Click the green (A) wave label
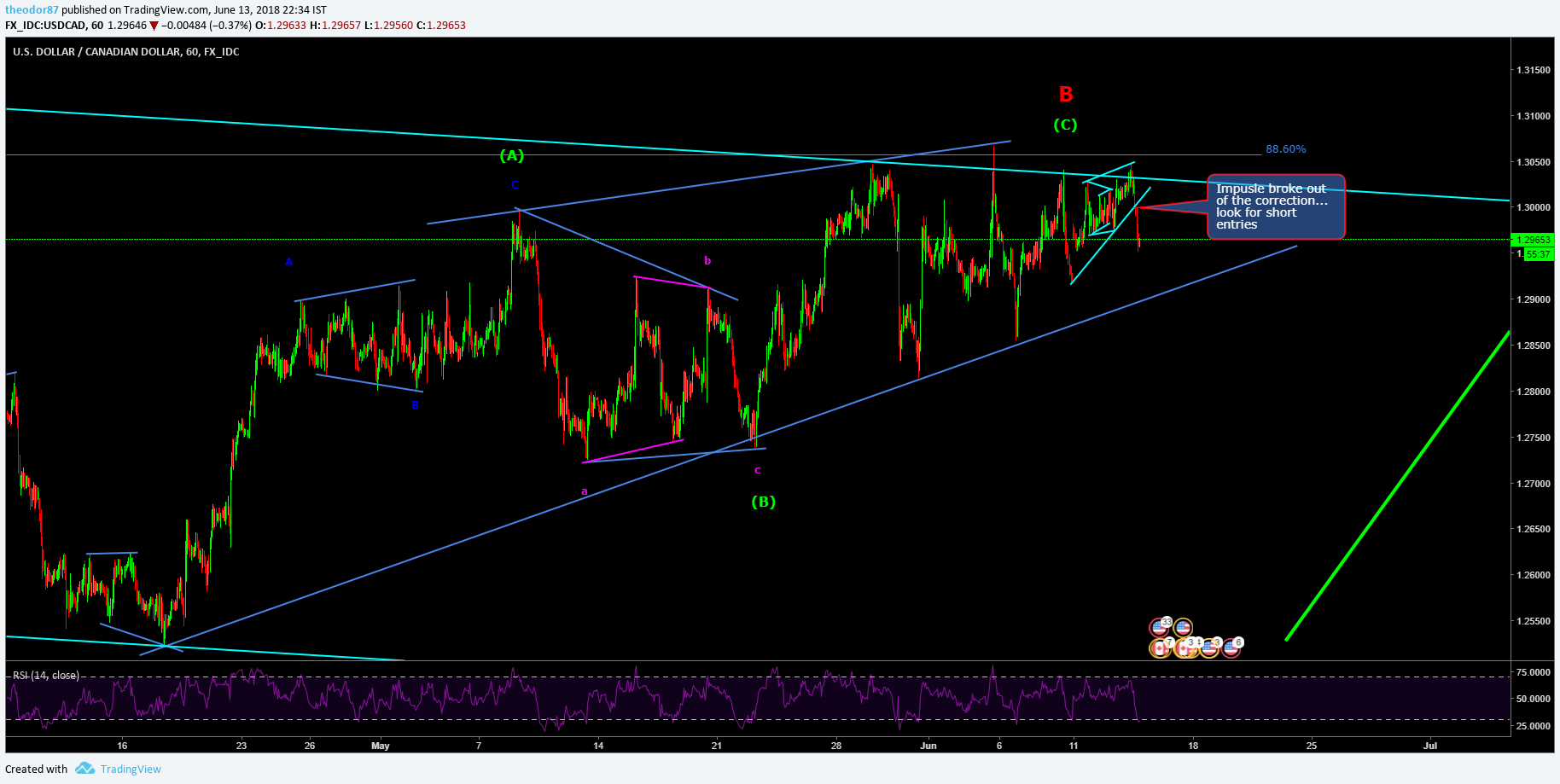This screenshot has height=784, width=1560. [x=512, y=155]
